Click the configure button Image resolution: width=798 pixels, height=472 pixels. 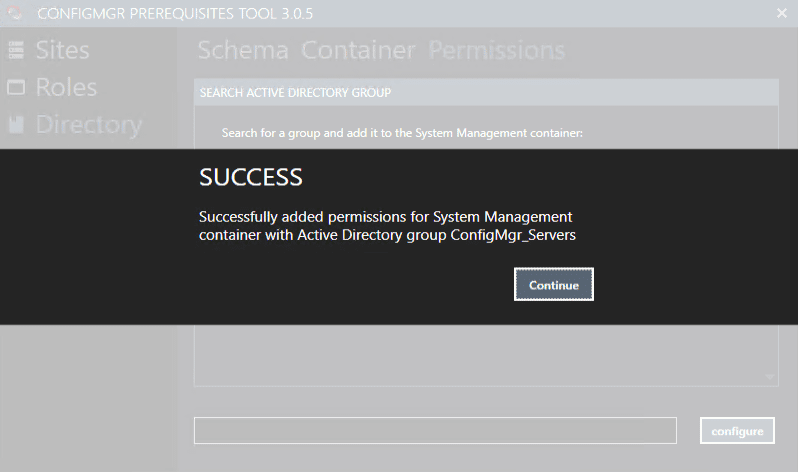[x=737, y=431]
